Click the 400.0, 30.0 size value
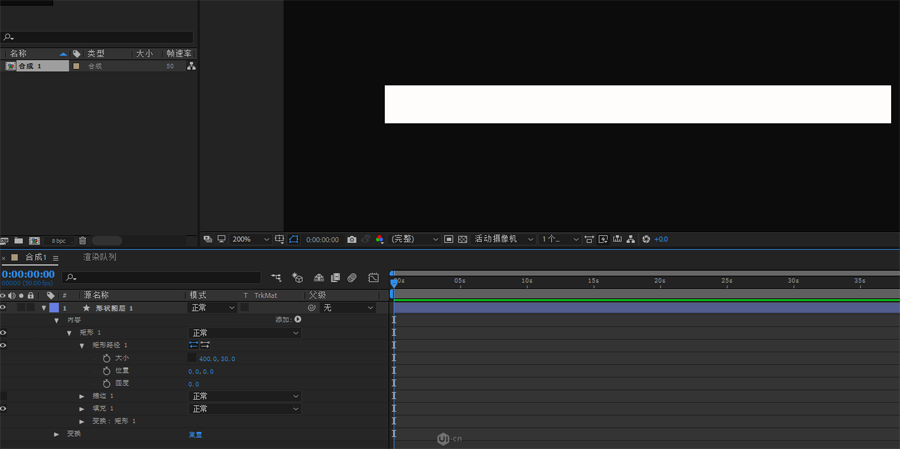Viewport: 900px width, 449px height. (x=217, y=358)
